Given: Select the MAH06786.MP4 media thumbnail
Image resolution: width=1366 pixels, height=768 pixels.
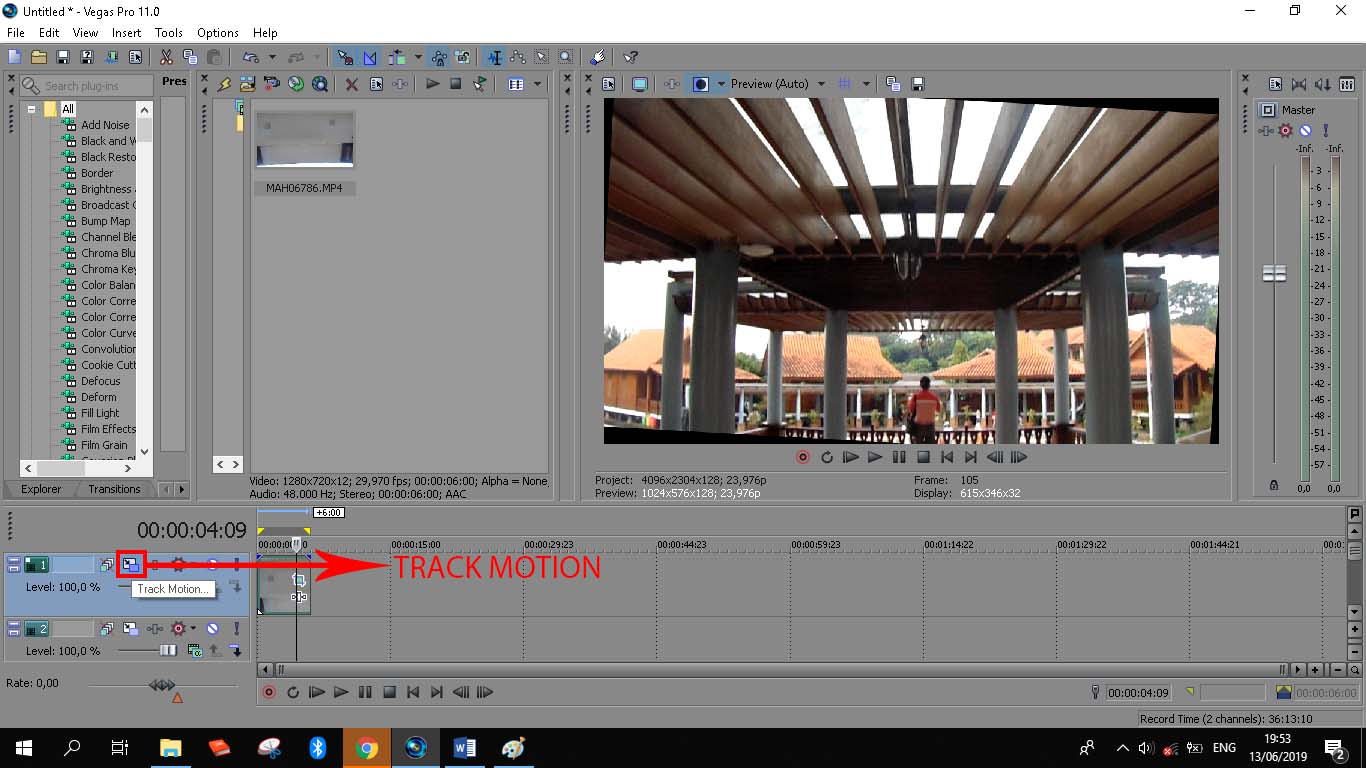Looking at the screenshot, I should (304, 140).
